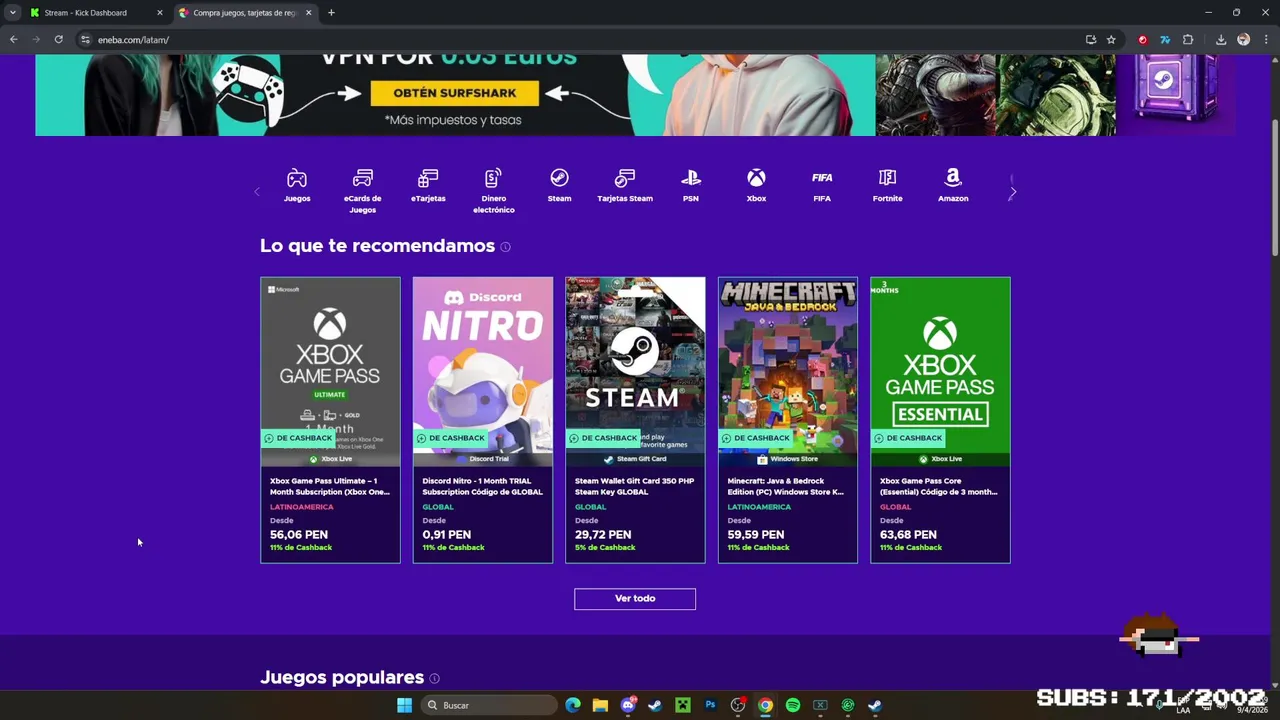Image resolution: width=1280 pixels, height=720 pixels.
Task: Open Photoshop from the taskbar
Action: [710, 705]
